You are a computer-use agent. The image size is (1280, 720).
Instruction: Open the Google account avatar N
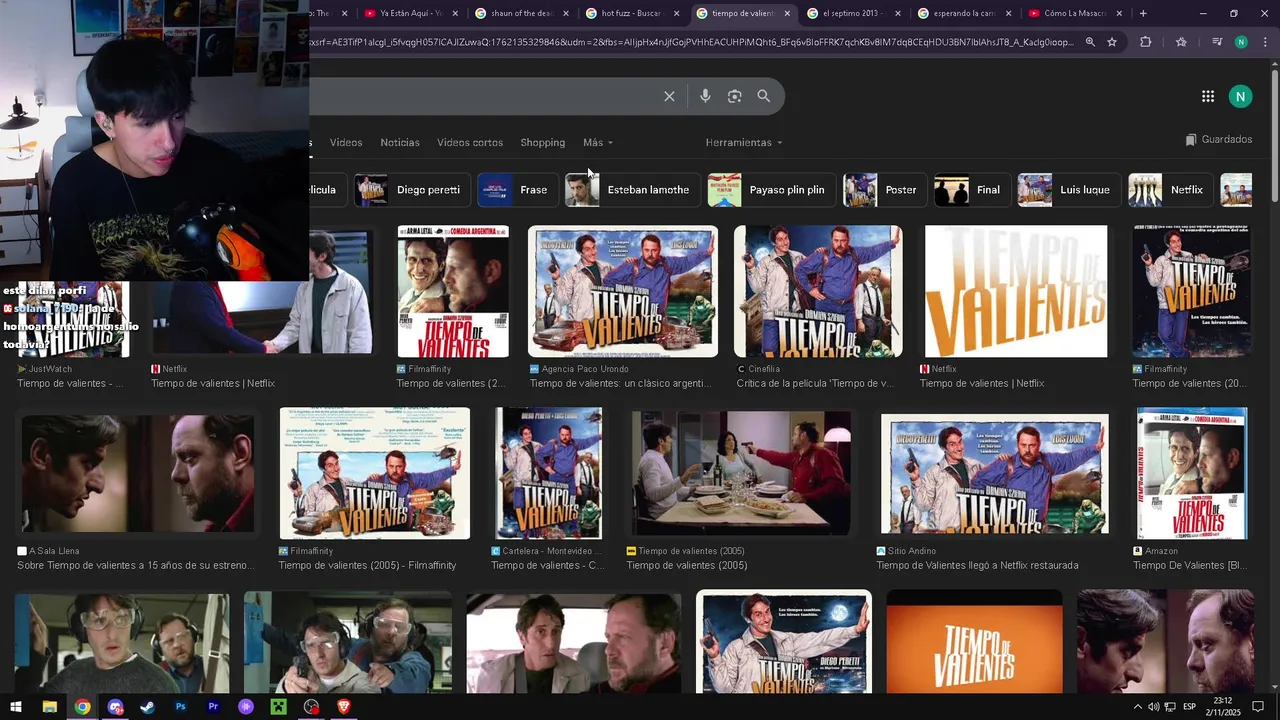point(1240,96)
